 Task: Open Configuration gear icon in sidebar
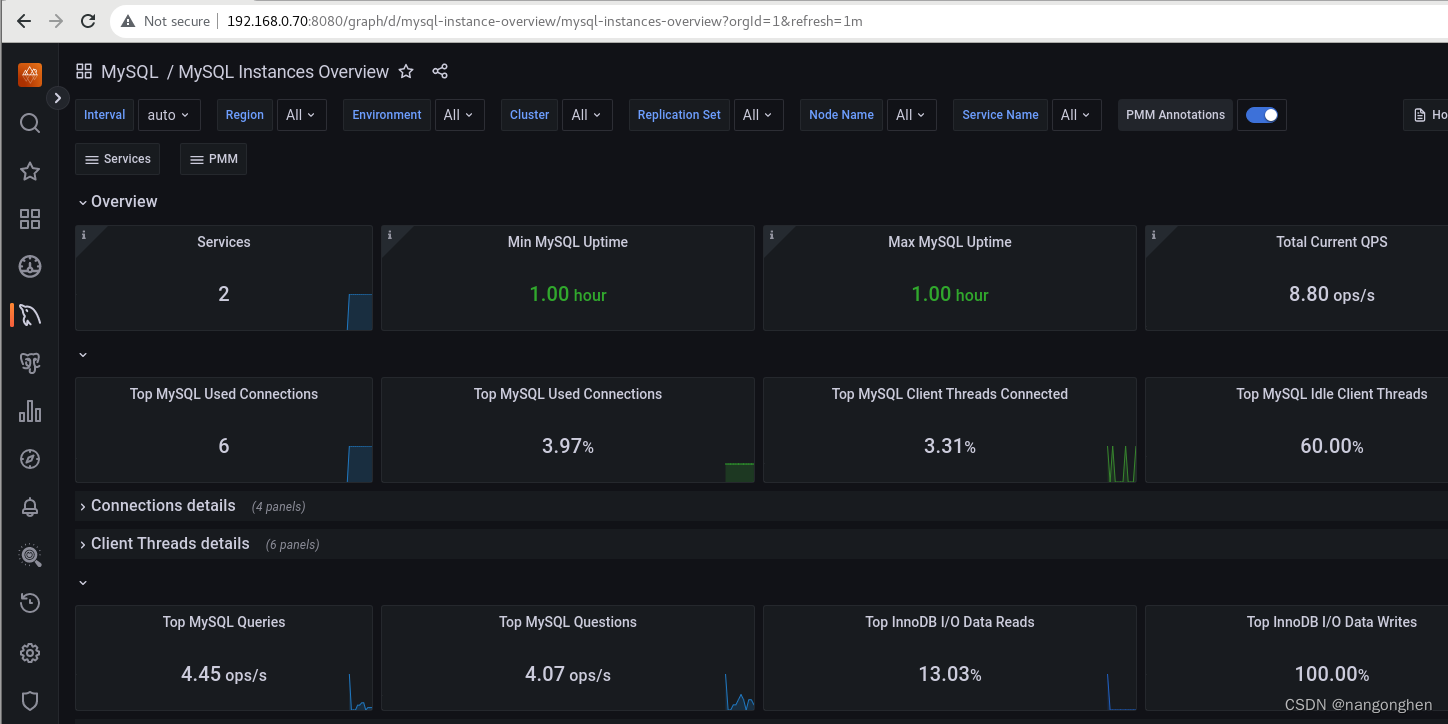30,653
